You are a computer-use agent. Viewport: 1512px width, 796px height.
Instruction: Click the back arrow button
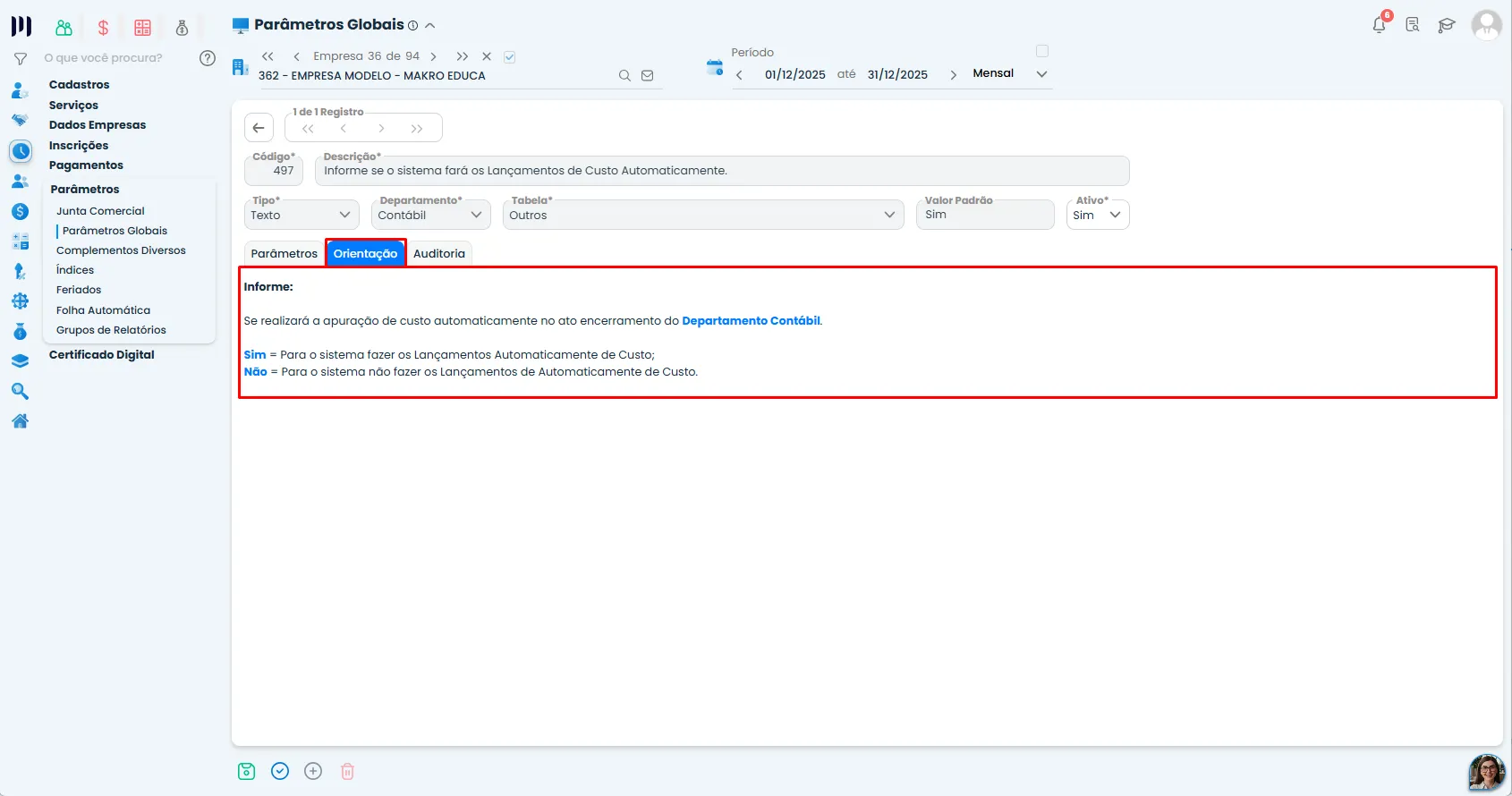pyautogui.click(x=259, y=128)
